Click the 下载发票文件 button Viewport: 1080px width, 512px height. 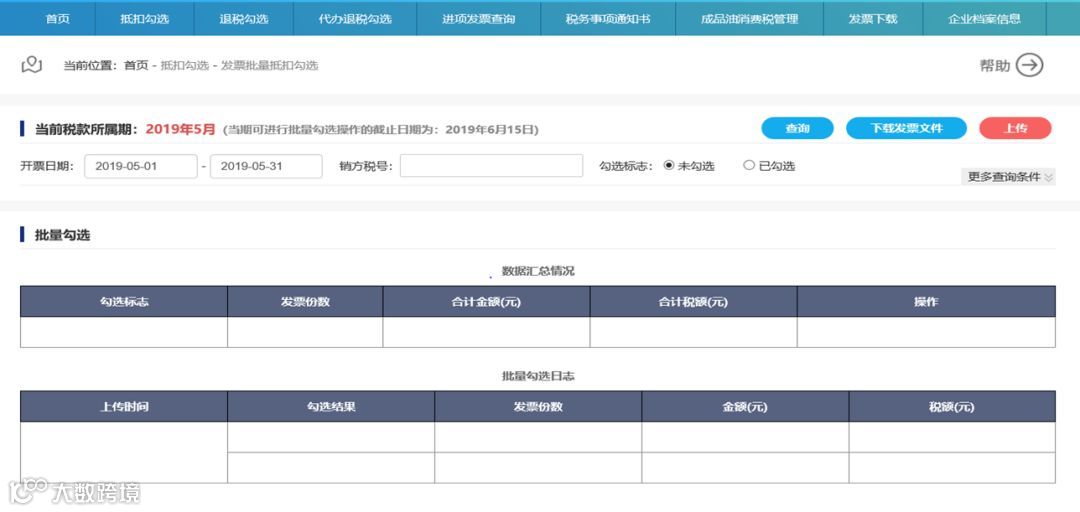(x=906, y=128)
